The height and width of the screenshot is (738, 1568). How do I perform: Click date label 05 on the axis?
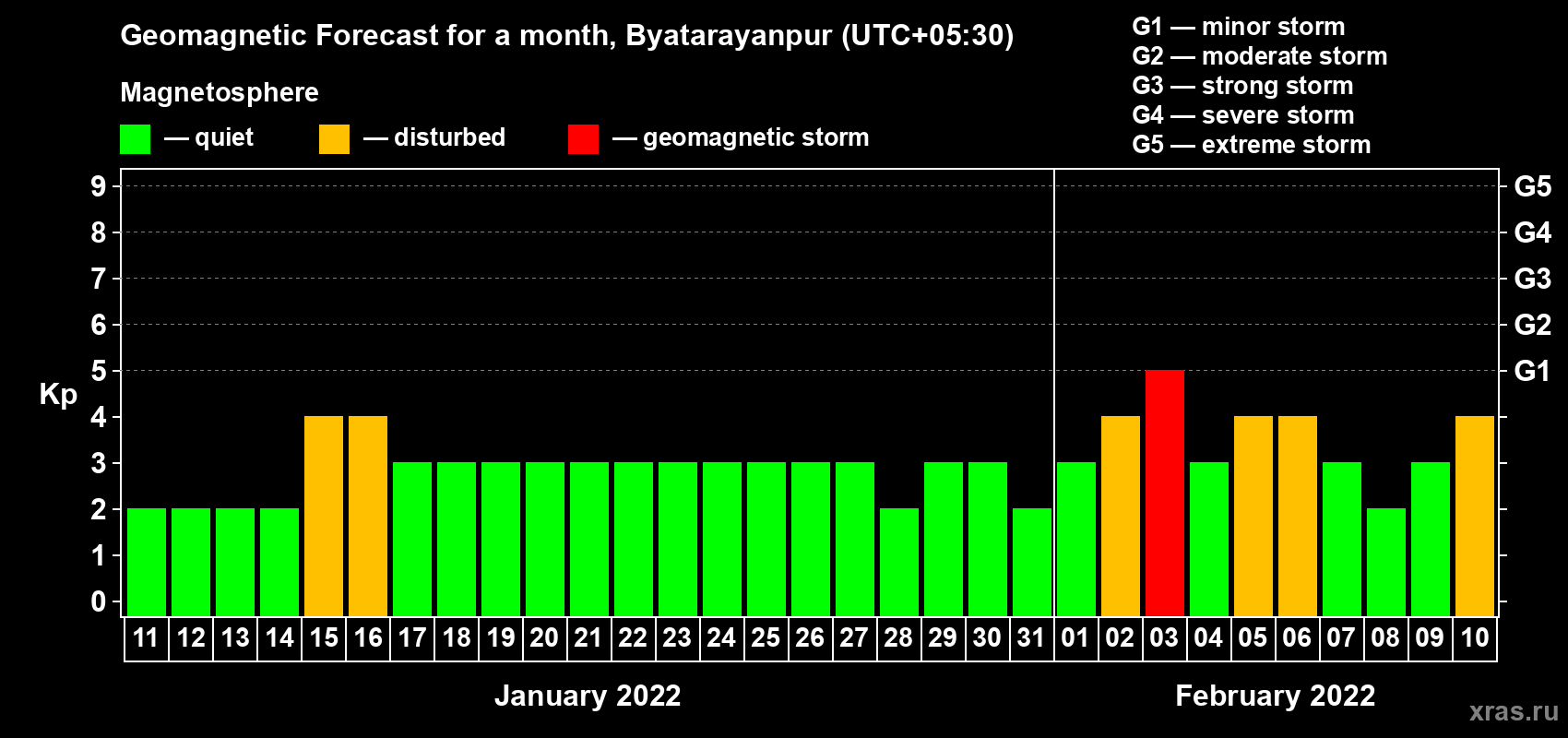[1253, 638]
